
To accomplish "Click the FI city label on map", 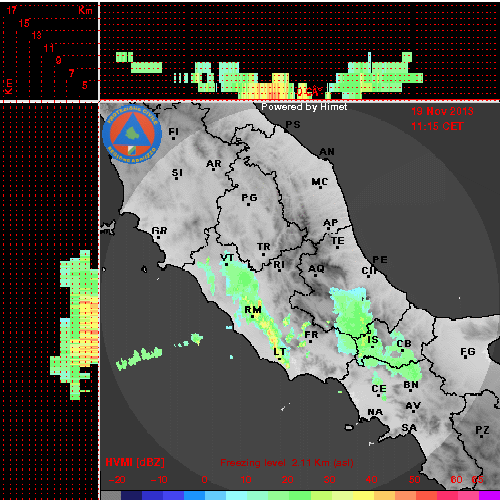I will coord(173,132).
